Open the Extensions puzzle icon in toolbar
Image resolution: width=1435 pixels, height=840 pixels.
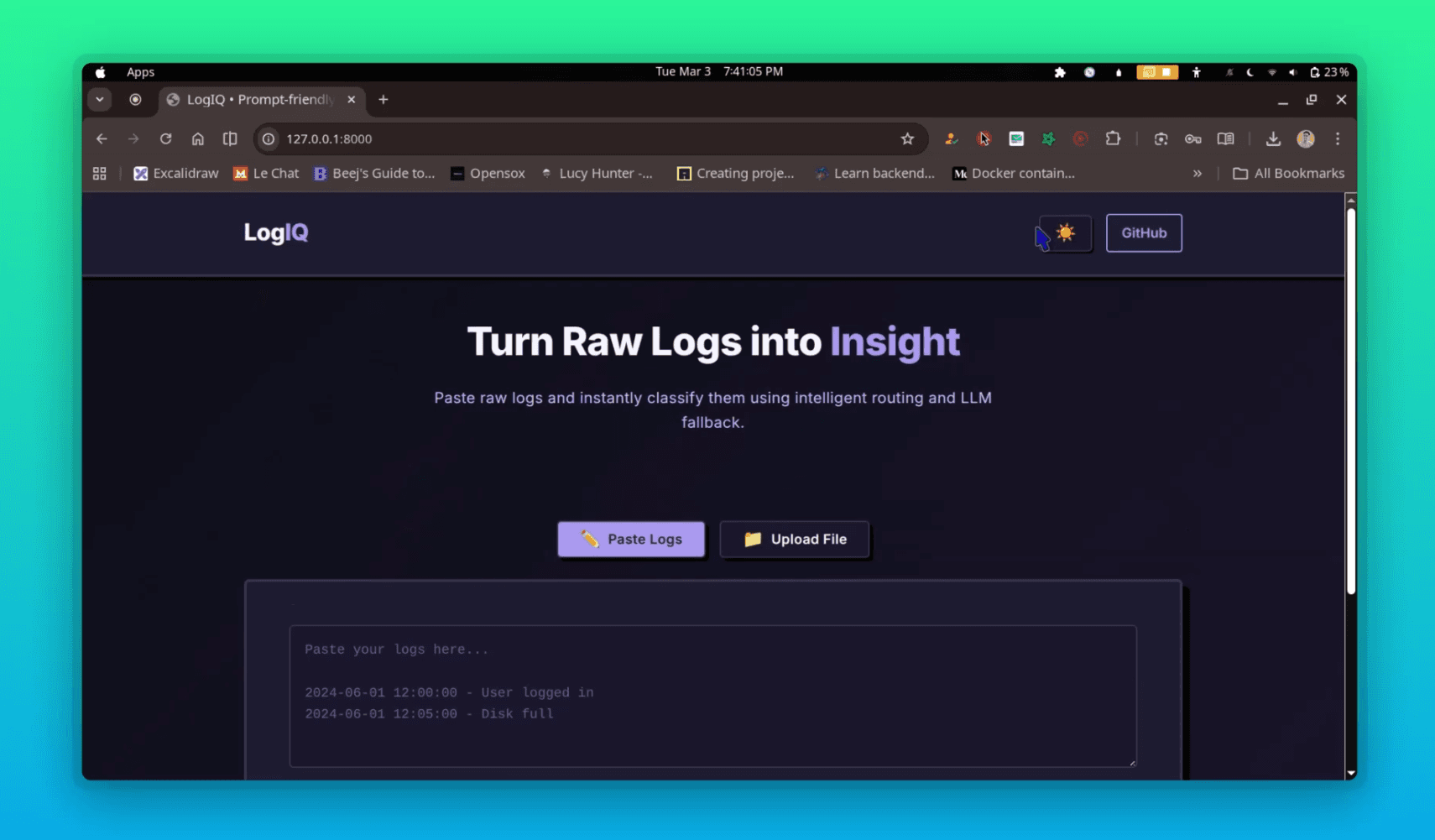[x=1113, y=139]
